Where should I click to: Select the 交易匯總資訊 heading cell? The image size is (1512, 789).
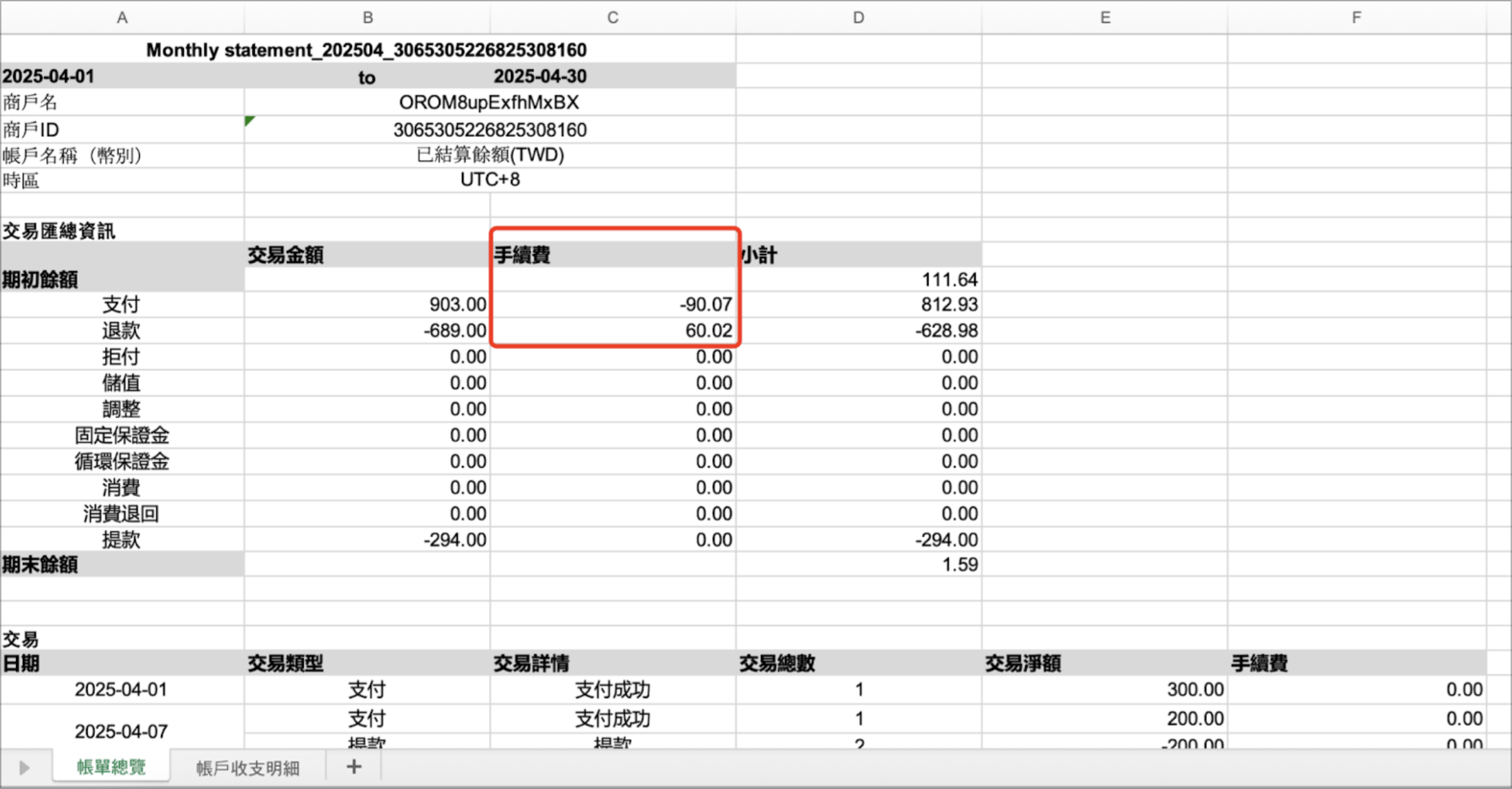pos(122,230)
